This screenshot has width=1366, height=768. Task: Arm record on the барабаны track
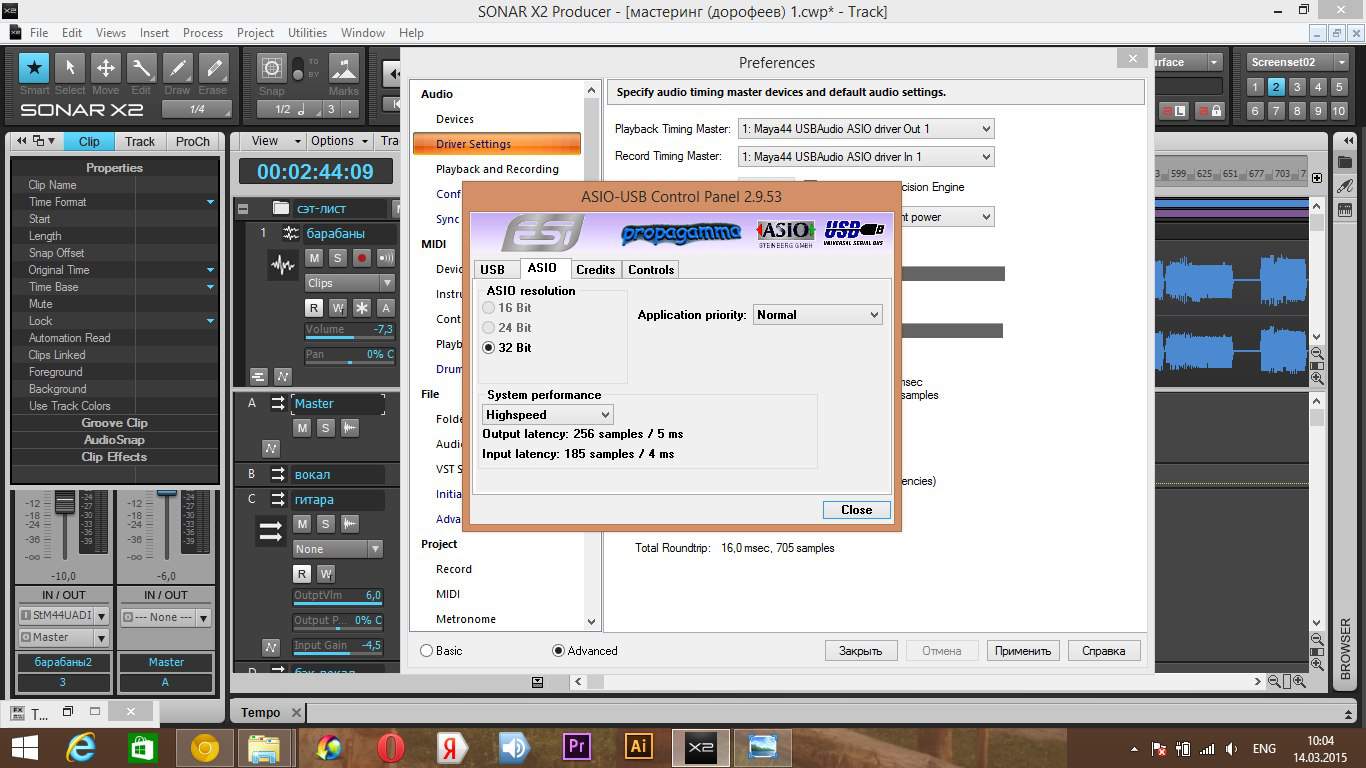pyautogui.click(x=361, y=258)
